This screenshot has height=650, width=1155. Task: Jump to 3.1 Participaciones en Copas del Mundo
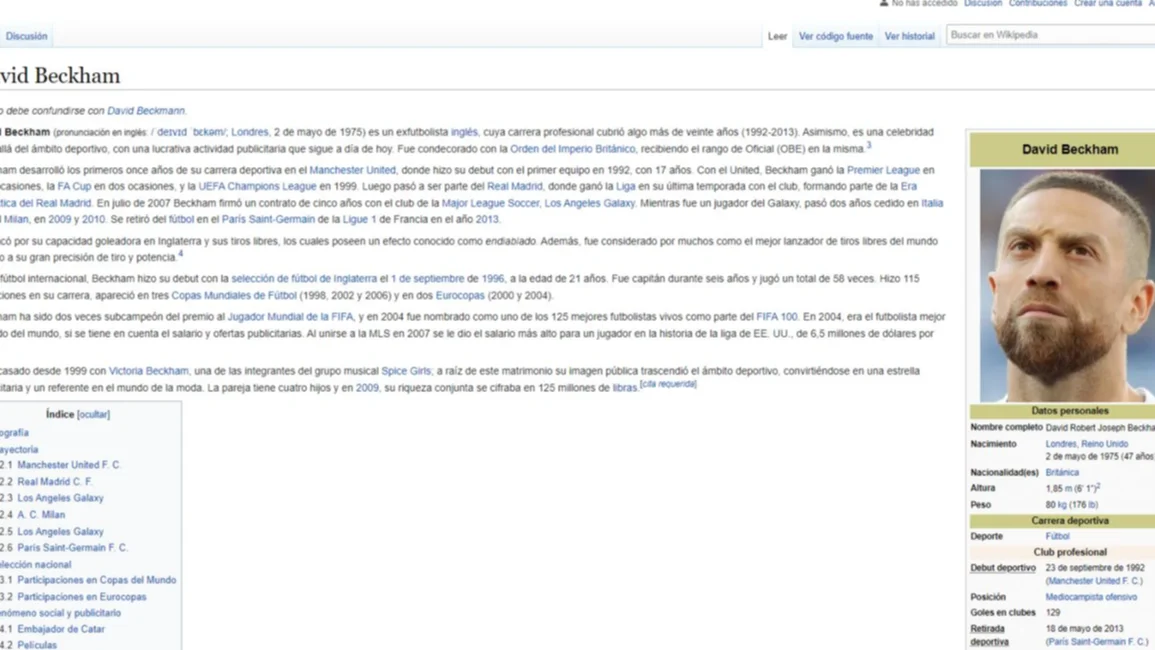[x=96, y=580]
